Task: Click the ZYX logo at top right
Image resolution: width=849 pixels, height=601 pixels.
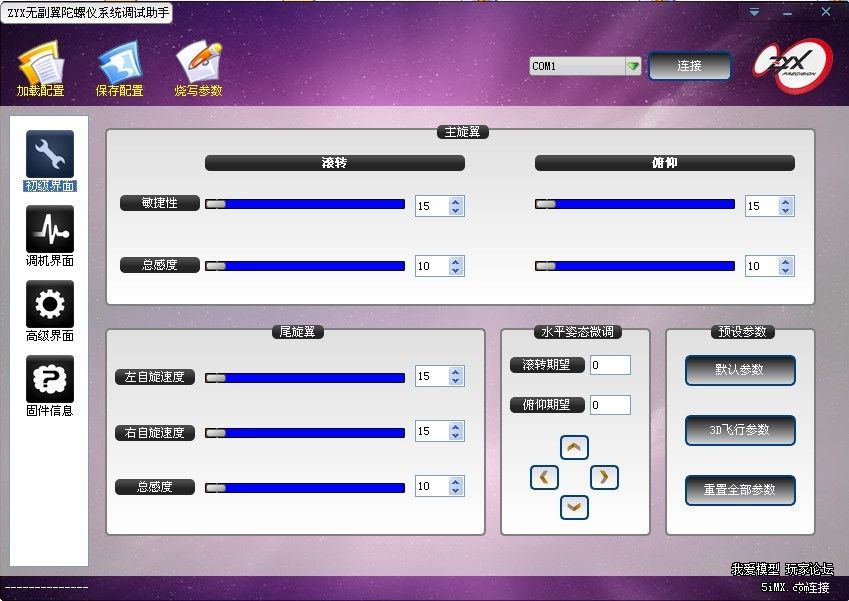Action: click(793, 66)
